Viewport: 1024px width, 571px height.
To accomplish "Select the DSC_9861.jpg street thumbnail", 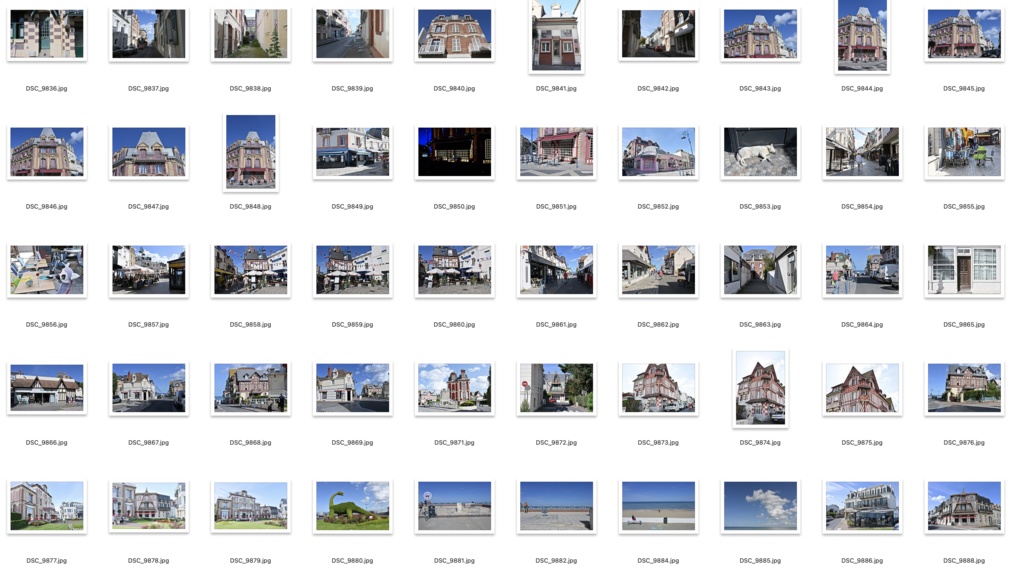I will click(x=556, y=270).
